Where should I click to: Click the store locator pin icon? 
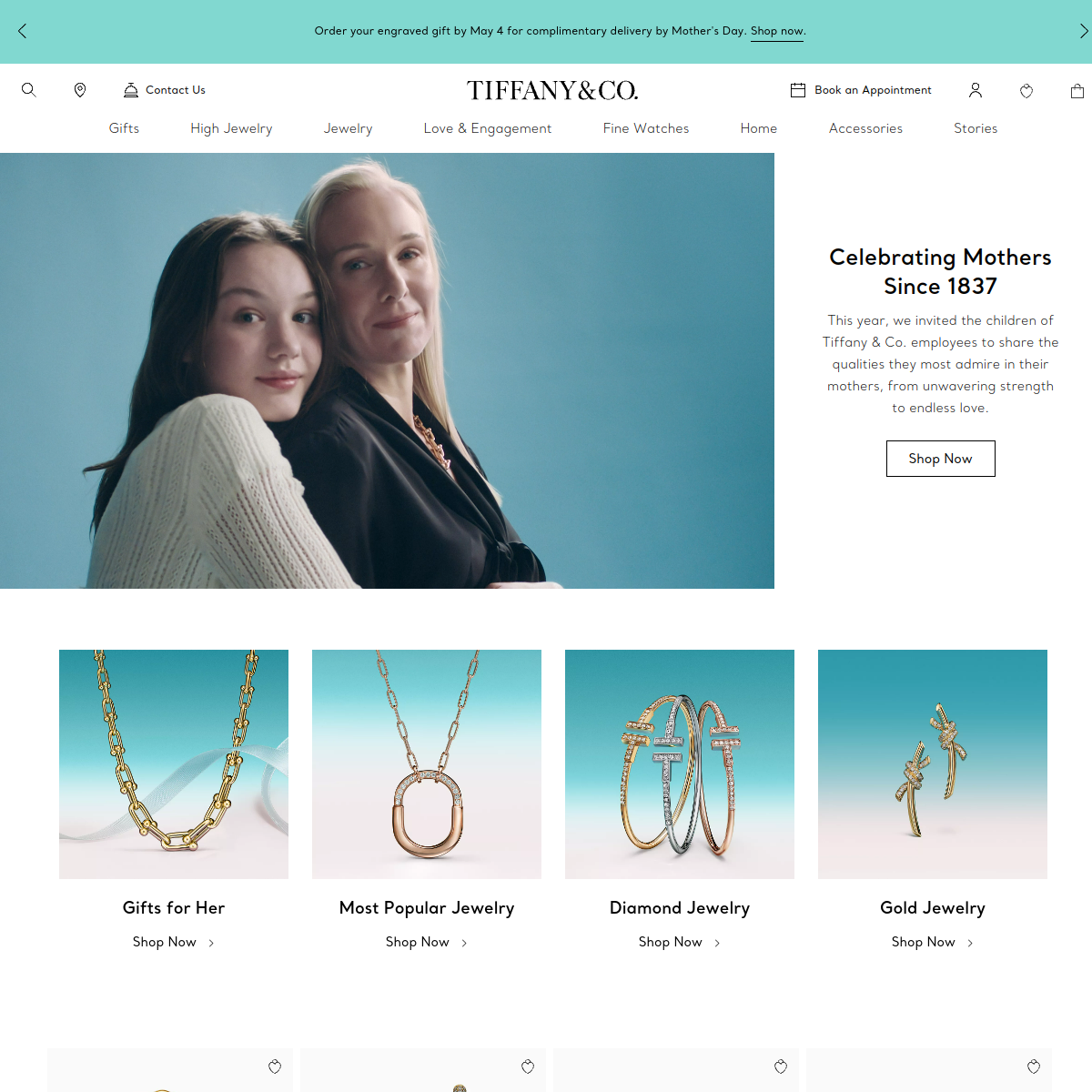pyautogui.click(x=80, y=90)
